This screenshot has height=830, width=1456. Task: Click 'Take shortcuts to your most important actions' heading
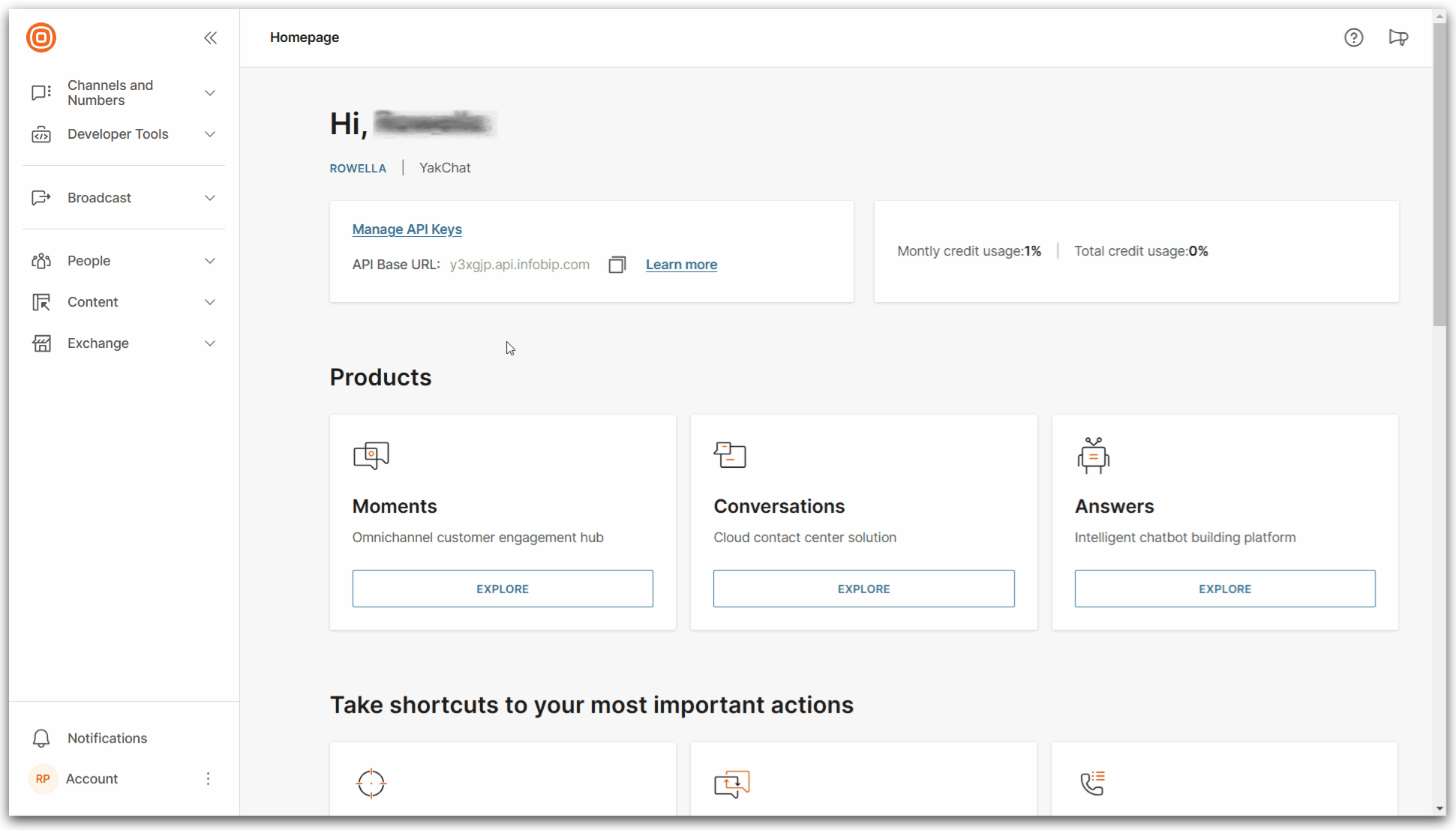pos(592,706)
